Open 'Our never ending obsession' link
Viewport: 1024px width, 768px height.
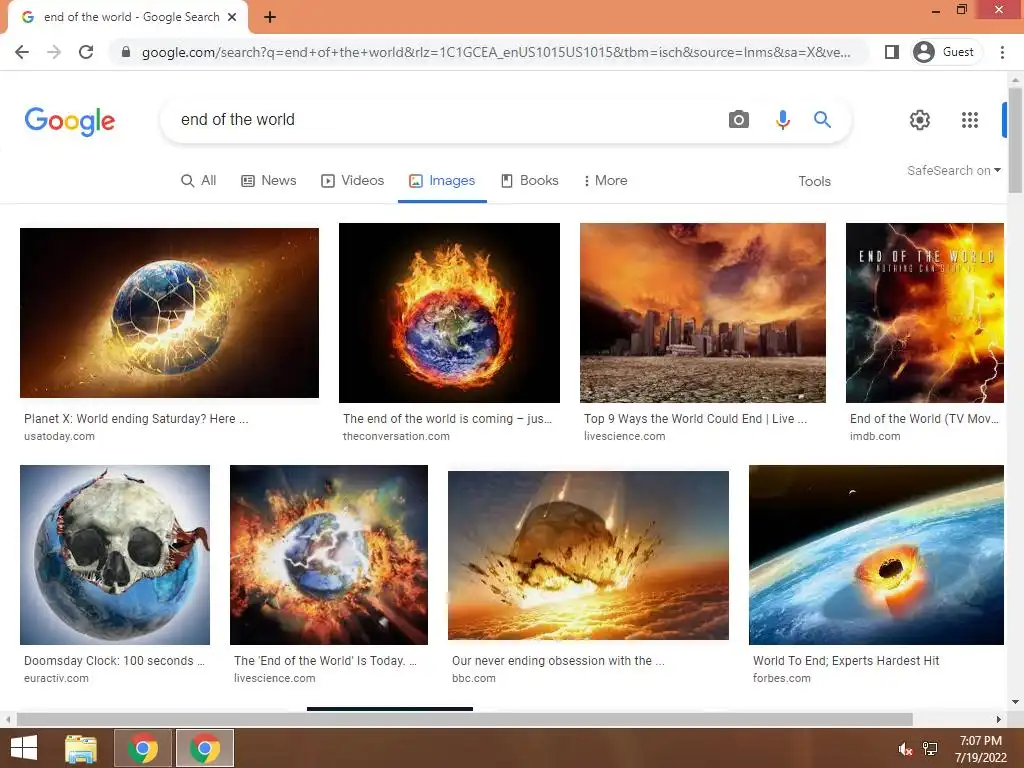pos(558,660)
